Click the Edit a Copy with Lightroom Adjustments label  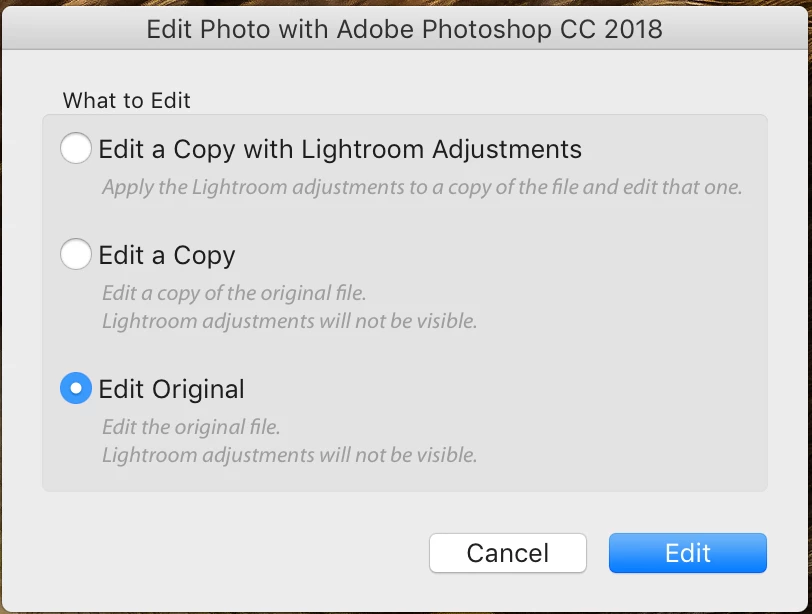(x=340, y=150)
